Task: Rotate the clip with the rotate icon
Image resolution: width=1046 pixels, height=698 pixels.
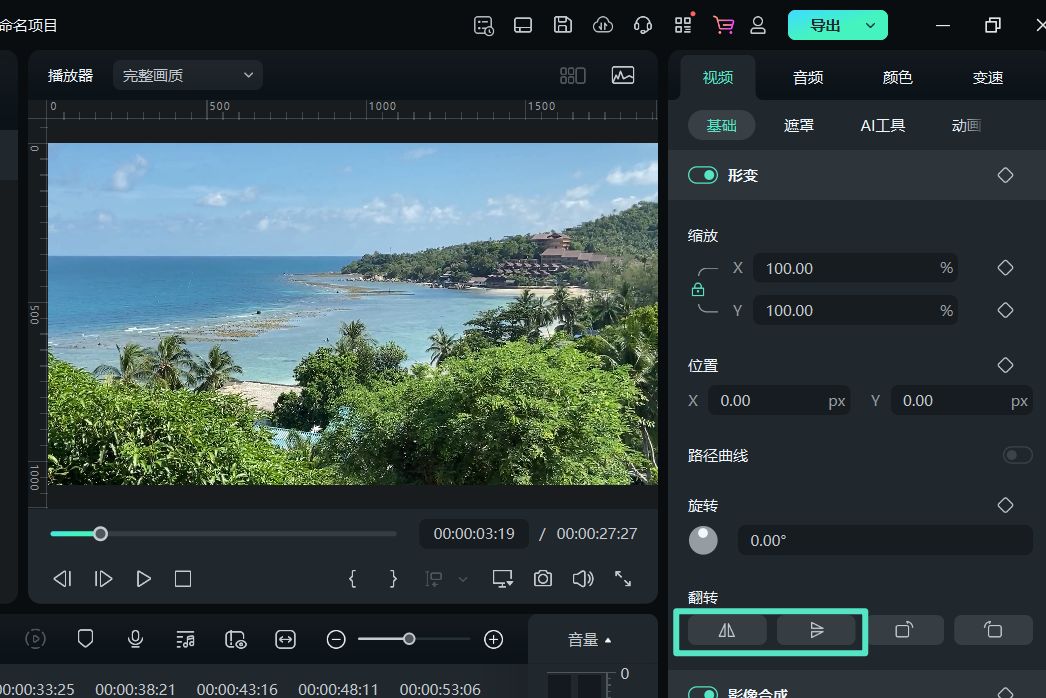Action: click(905, 629)
